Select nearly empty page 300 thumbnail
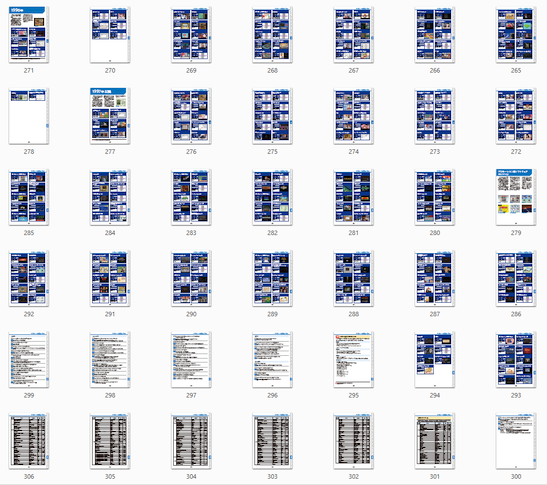This screenshot has height=485, width=547. click(x=516, y=441)
